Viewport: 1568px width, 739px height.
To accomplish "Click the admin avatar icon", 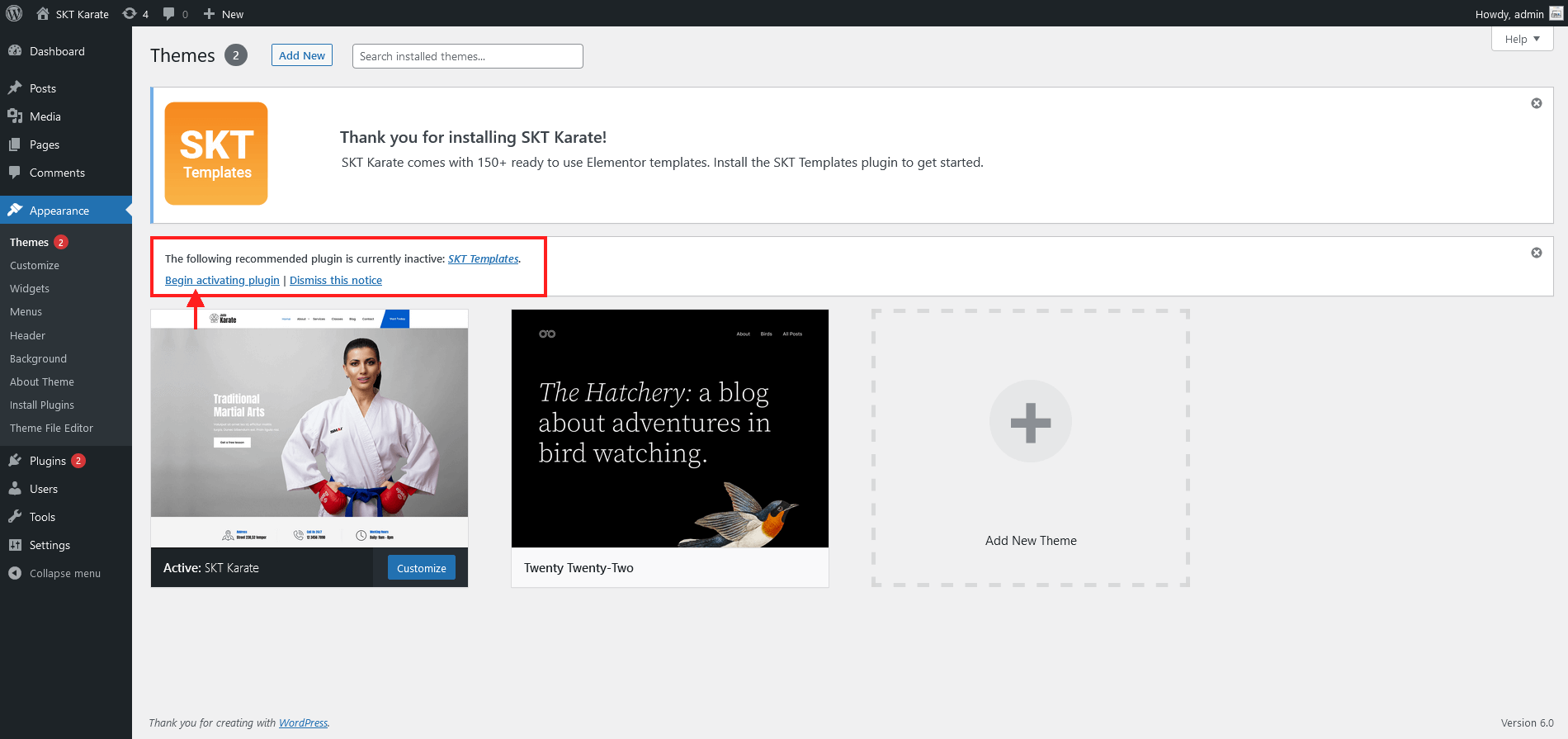I will pyautogui.click(x=1556, y=13).
